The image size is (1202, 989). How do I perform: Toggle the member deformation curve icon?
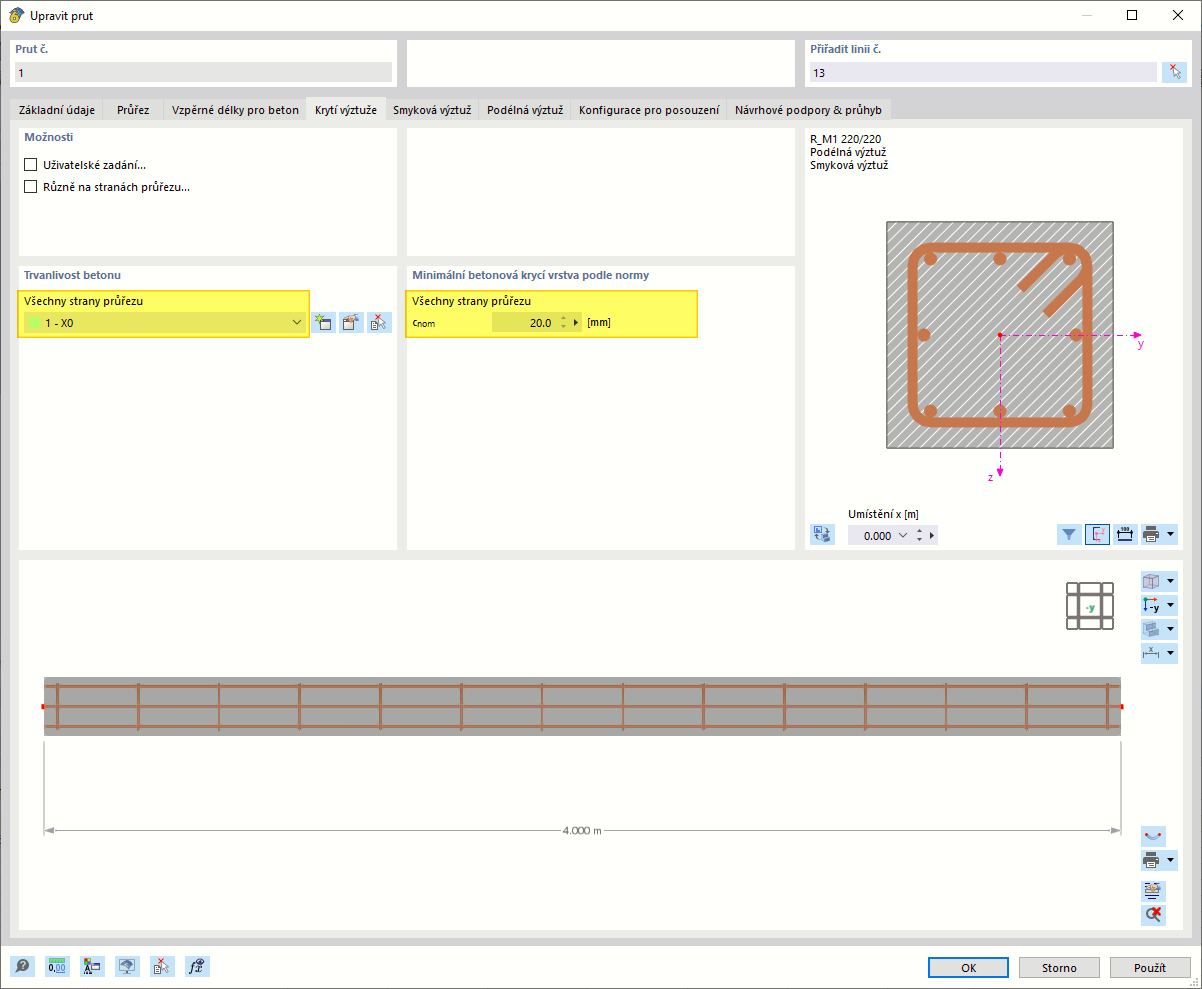1153,836
